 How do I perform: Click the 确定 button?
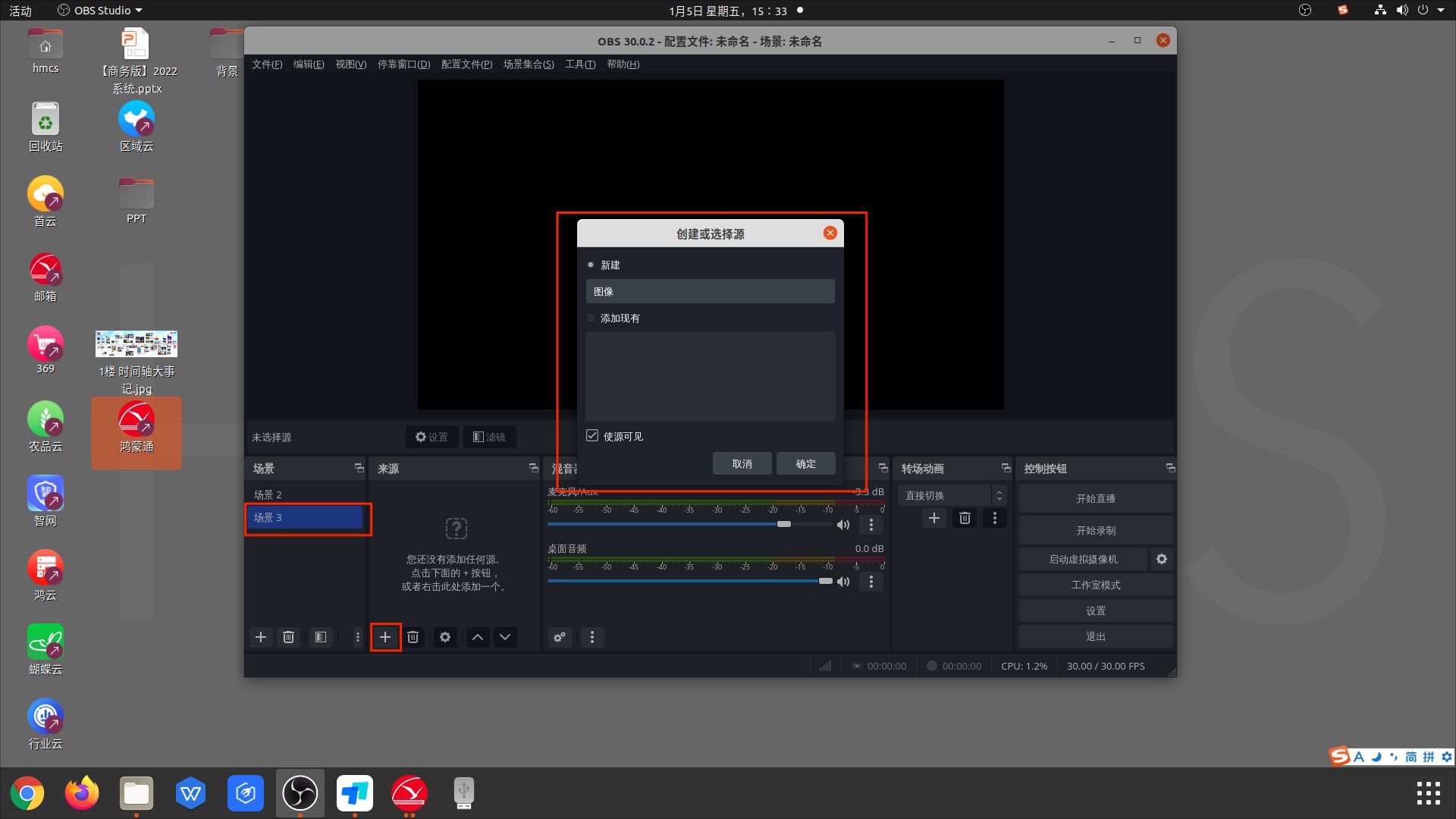coord(805,463)
